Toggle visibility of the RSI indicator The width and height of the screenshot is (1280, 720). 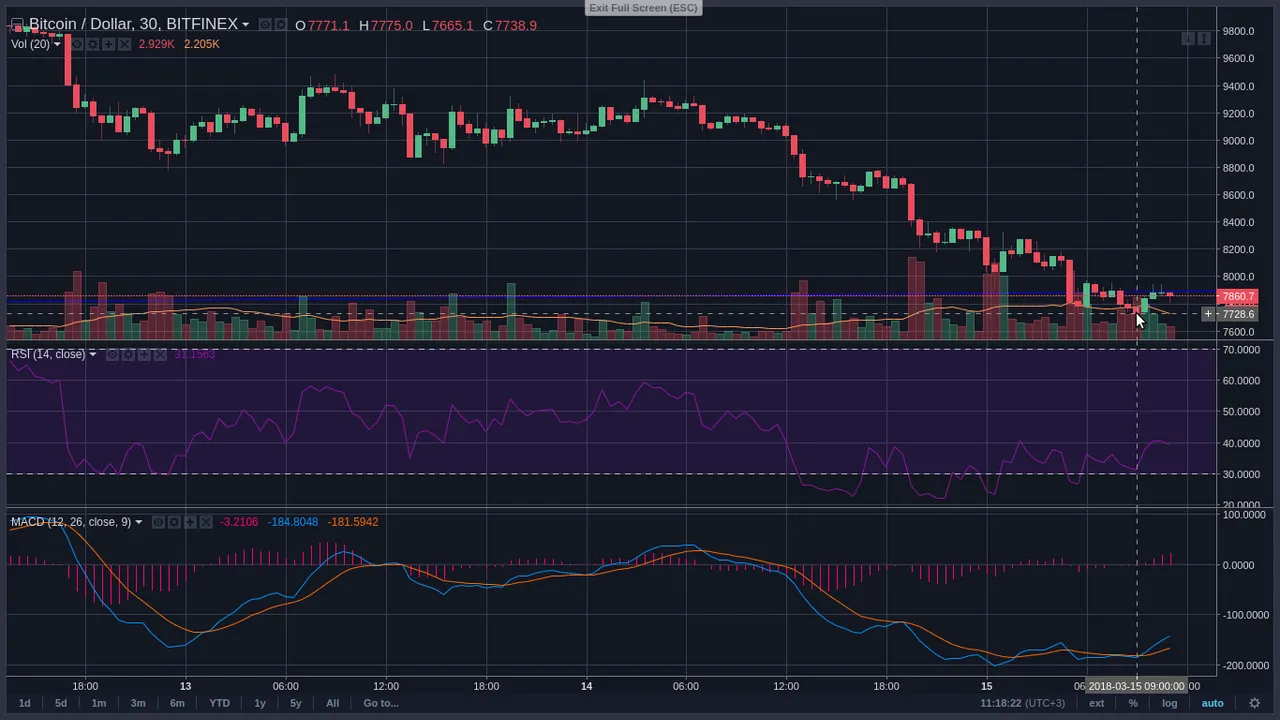[x=113, y=354]
